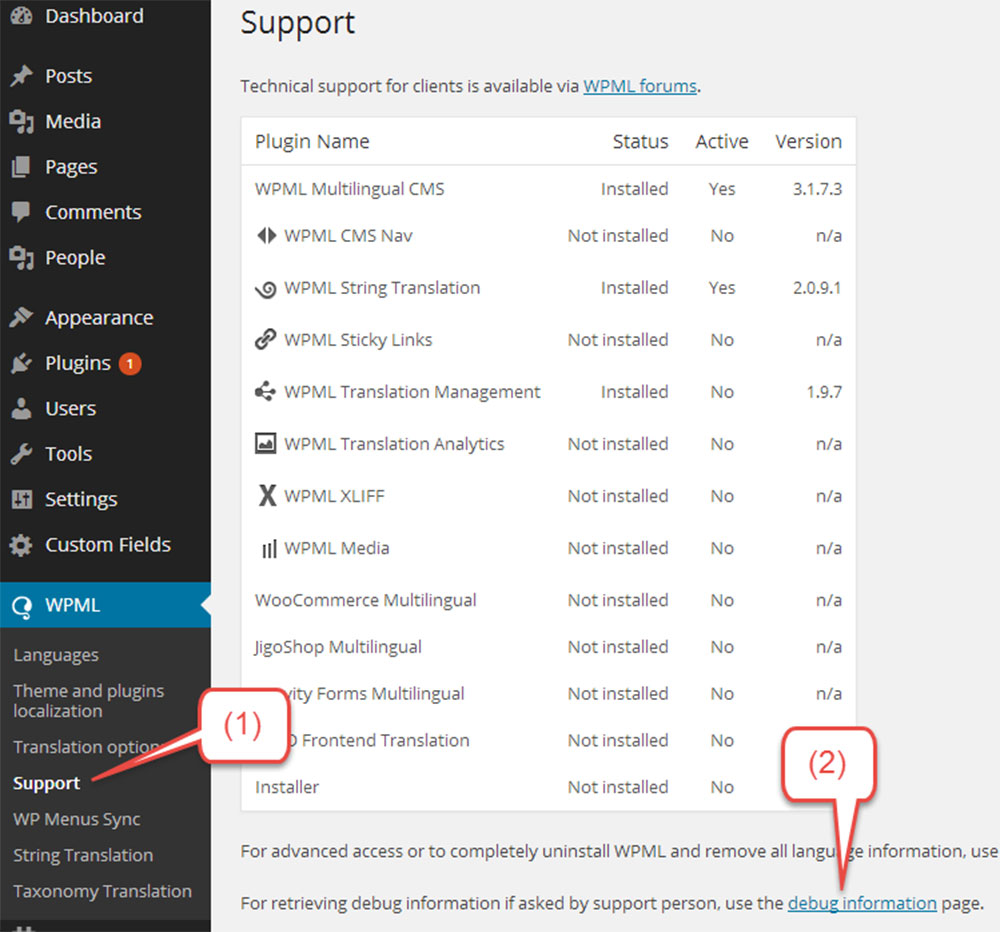The height and width of the screenshot is (932, 1000).
Task: Click the WPML logo icon in sidebar
Action: (x=22, y=606)
